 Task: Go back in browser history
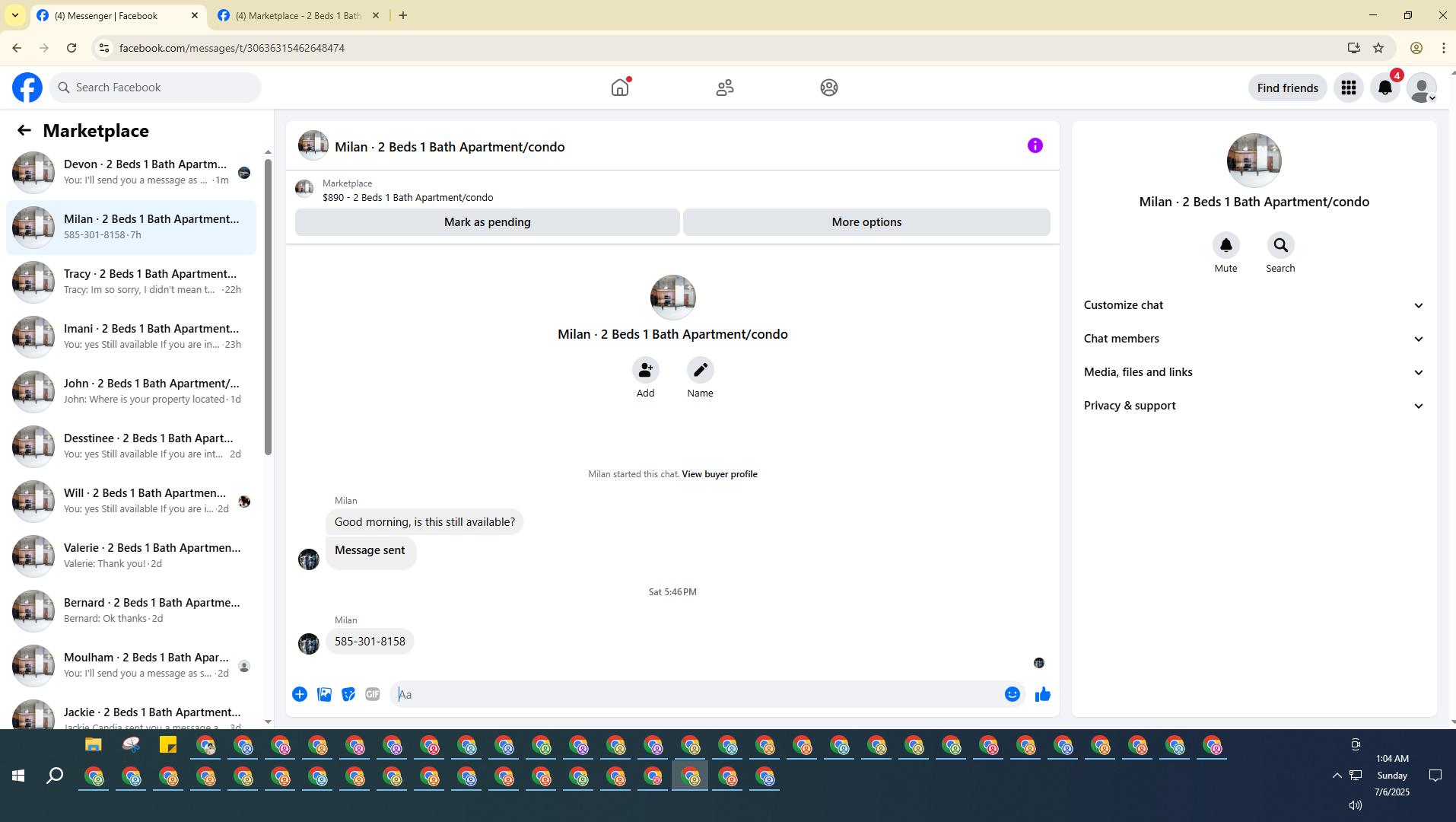(x=17, y=48)
